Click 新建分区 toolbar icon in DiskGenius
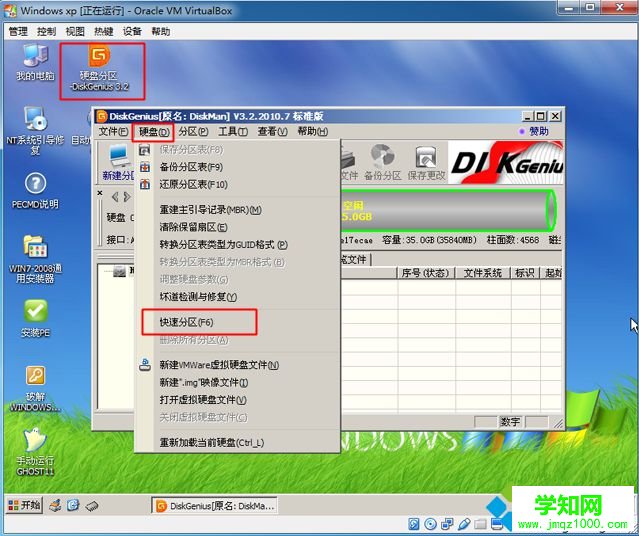 click(x=118, y=163)
